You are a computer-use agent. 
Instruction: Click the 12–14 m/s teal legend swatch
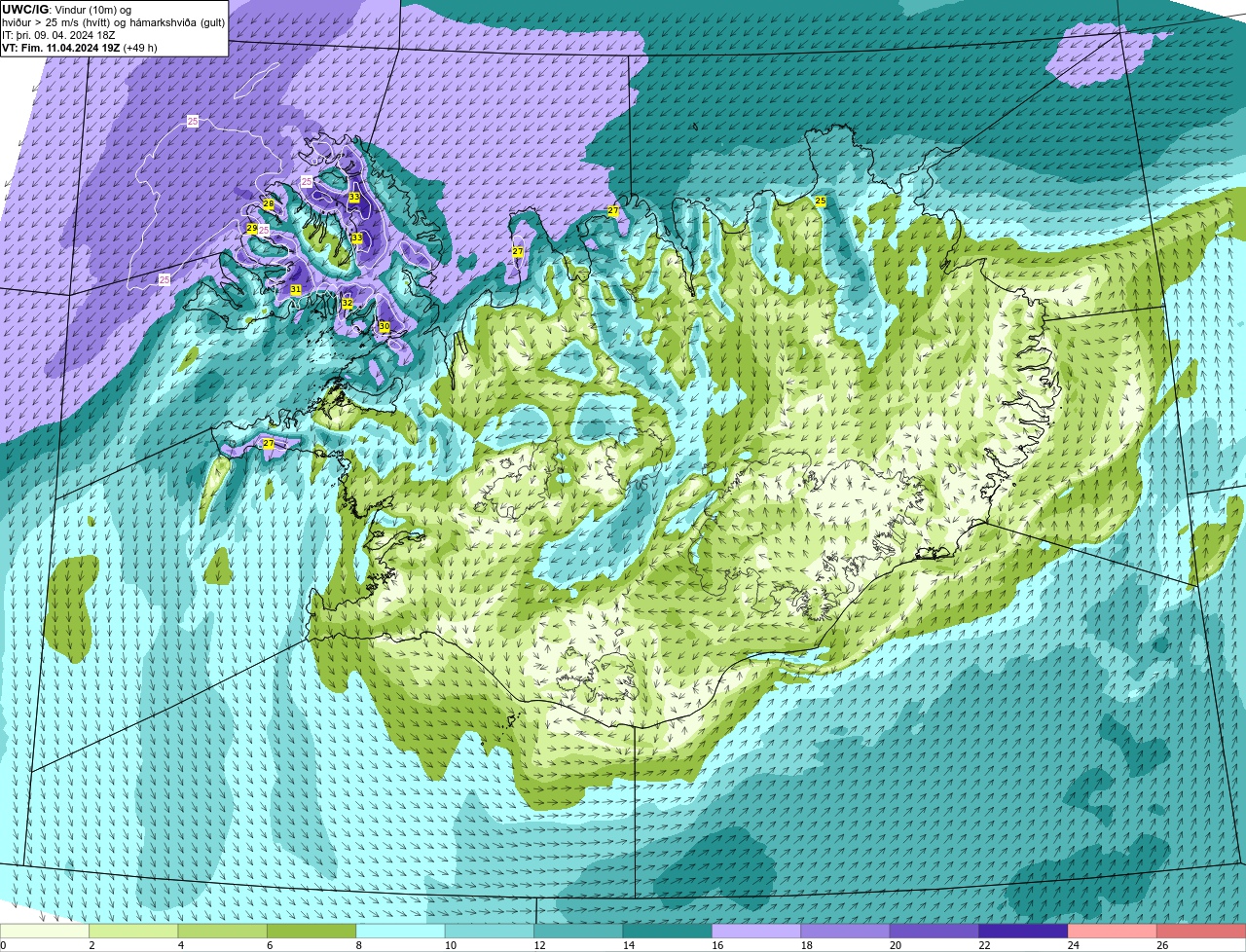[579, 931]
